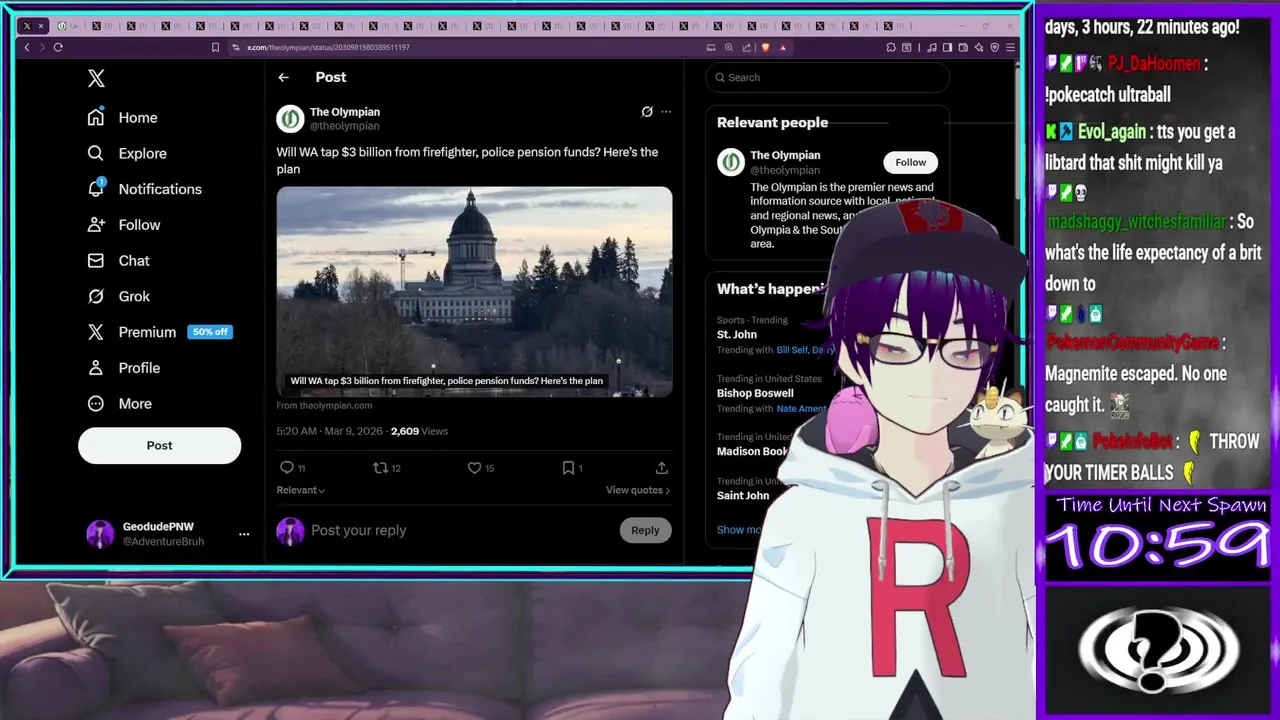
Task: Click the browser back arrow
Action: pyautogui.click(x=27, y=47)
